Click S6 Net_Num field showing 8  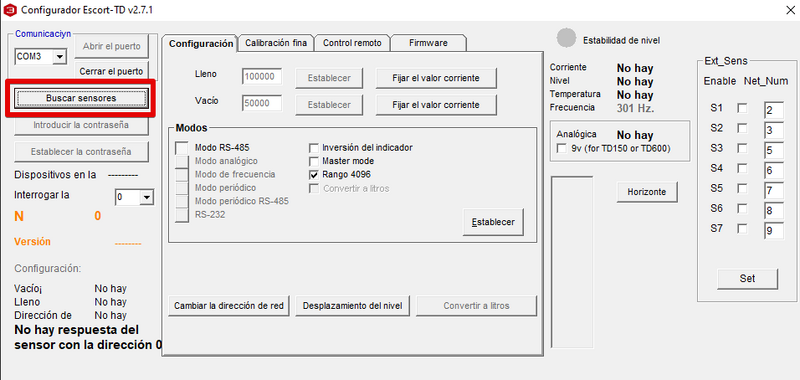click(x=773, y=211)
